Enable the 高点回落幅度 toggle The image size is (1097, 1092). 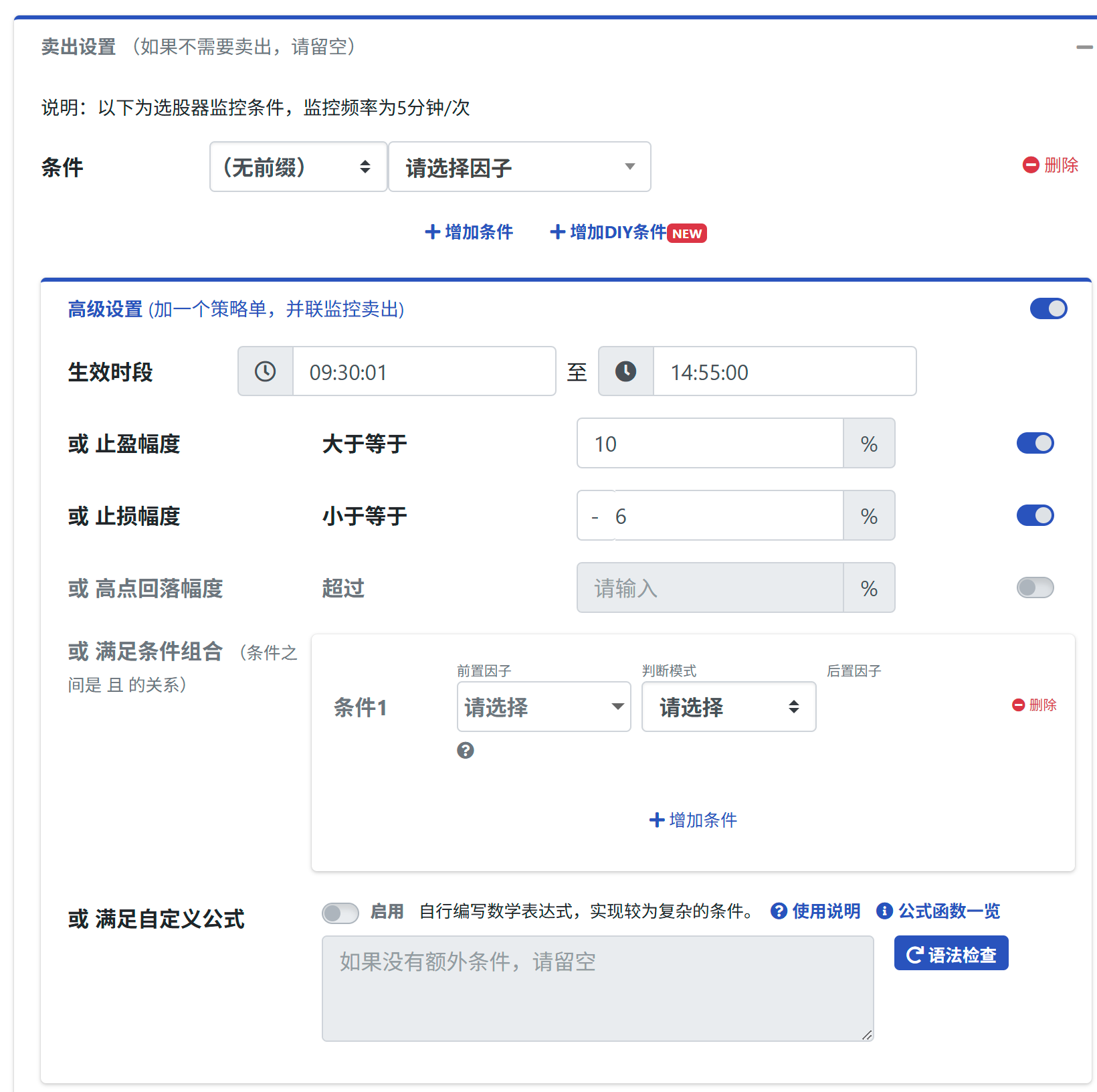pyautogui.click(x=1035, y=587)
